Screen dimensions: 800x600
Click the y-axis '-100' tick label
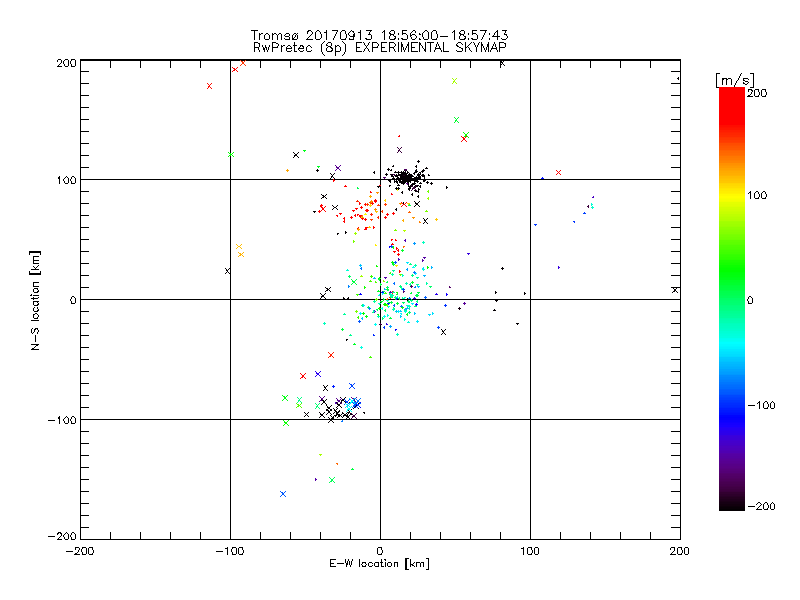(x=62, y=420)
